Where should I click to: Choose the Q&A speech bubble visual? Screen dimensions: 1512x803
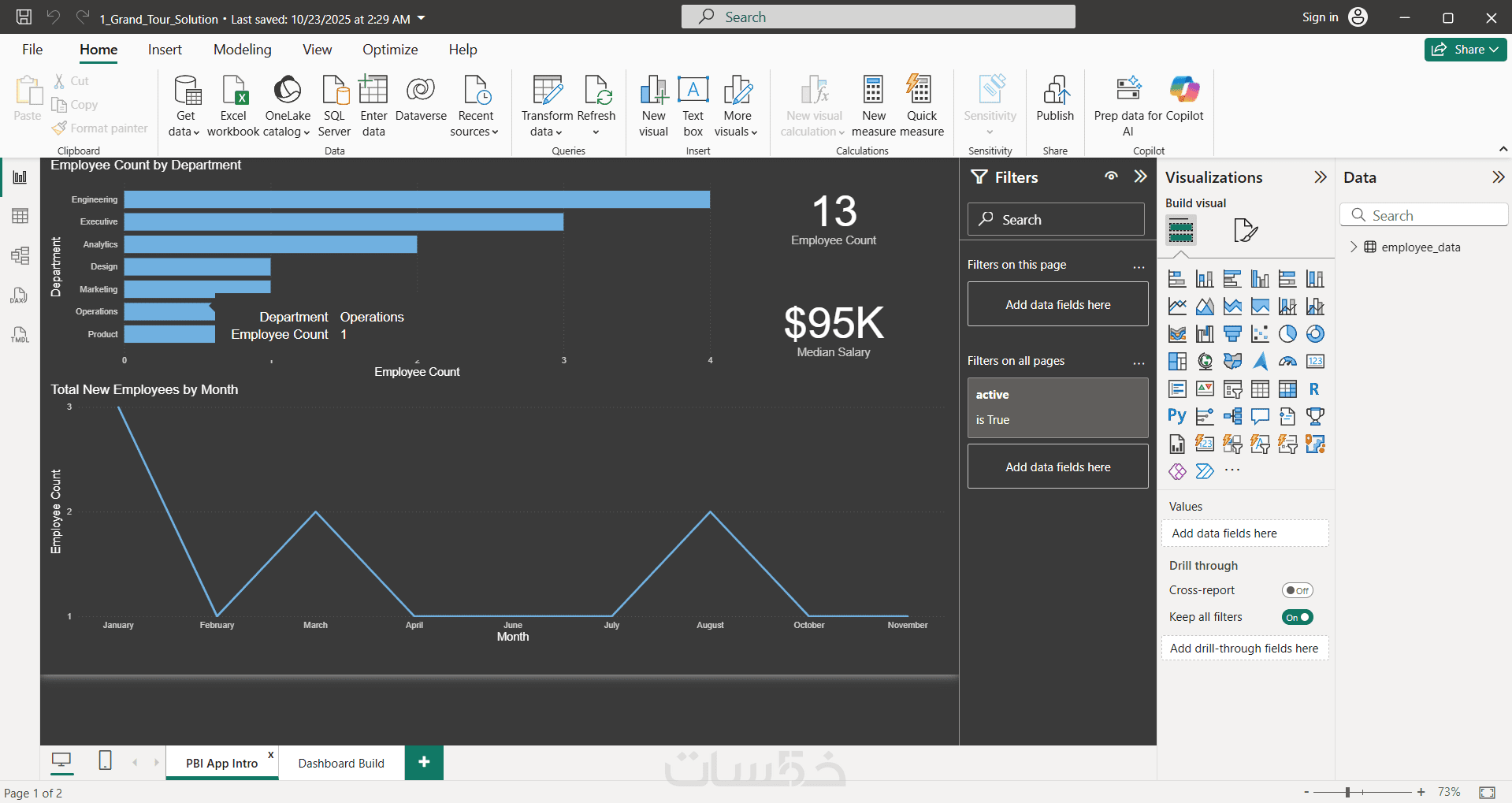tap(1260, 416)
